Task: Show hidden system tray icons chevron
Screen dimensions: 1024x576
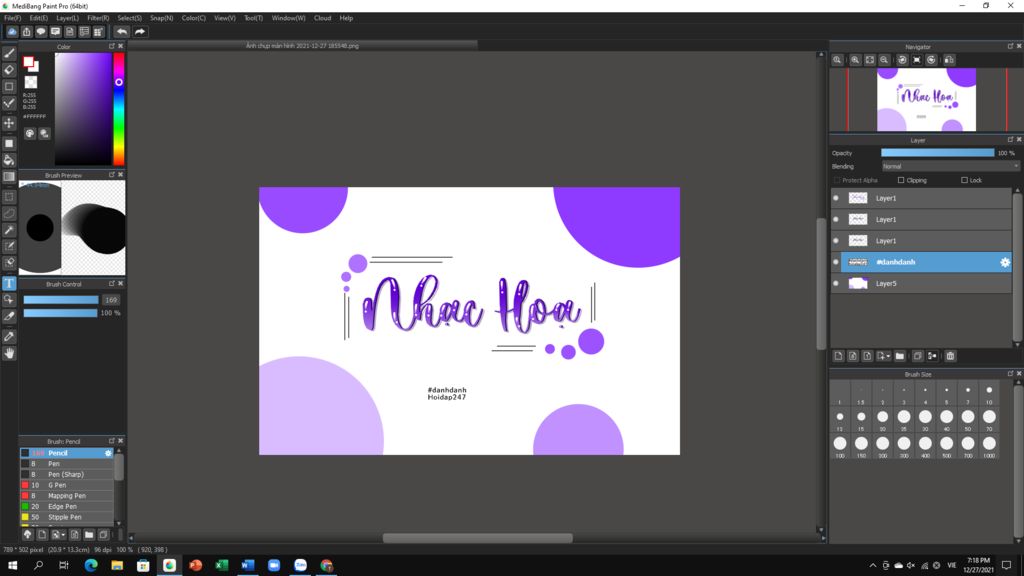Action: [872, 566]
